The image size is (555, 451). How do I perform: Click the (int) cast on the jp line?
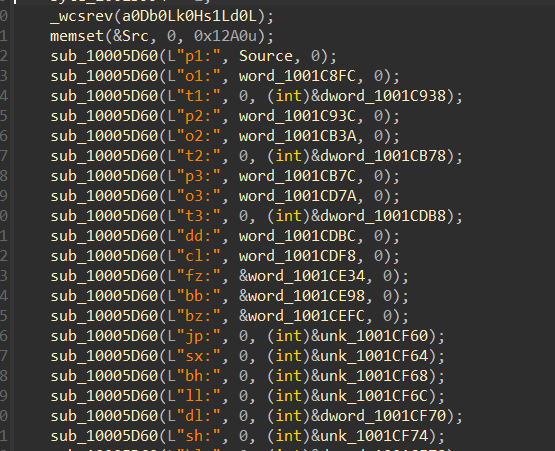pyautogui.click(x=288, y=336)
